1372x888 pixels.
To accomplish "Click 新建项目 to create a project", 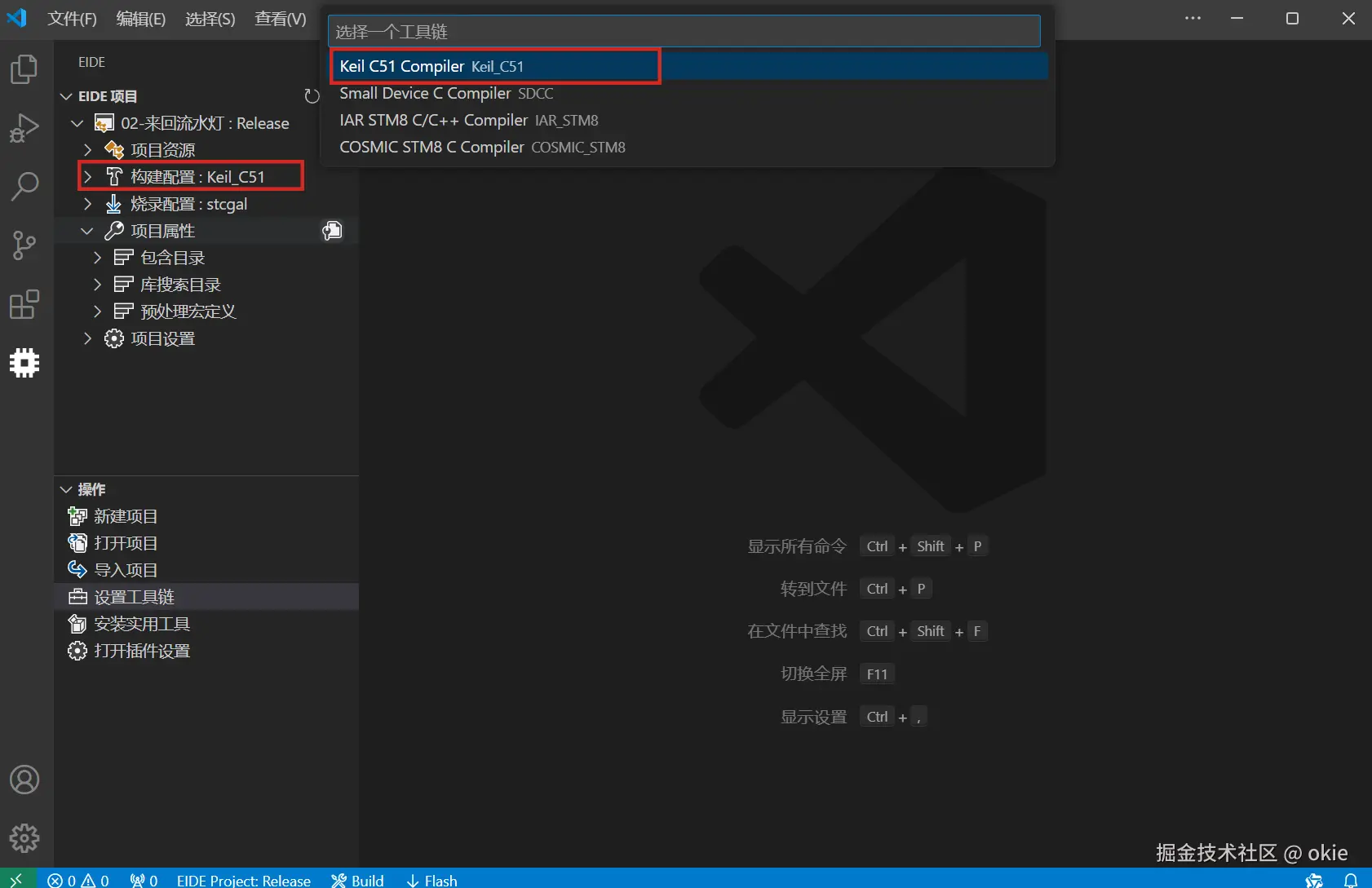I will (x=206, y=516).
